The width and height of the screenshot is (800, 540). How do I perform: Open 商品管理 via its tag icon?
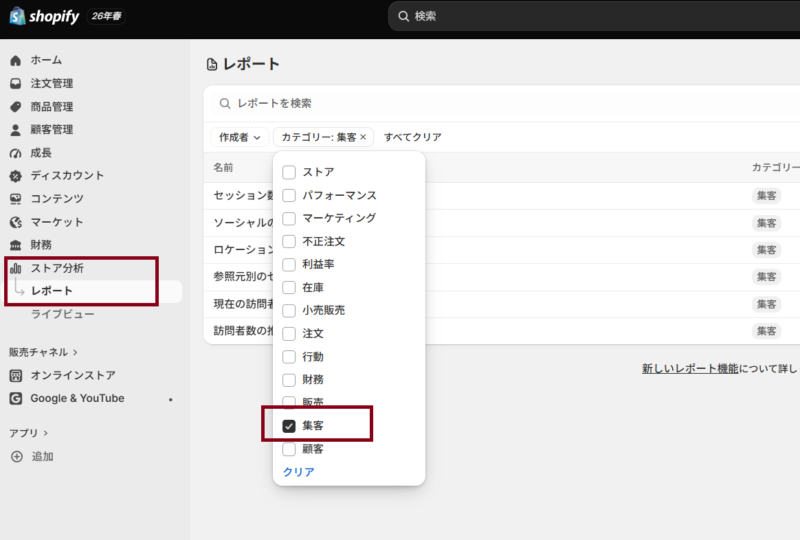(x=16, y=107)
